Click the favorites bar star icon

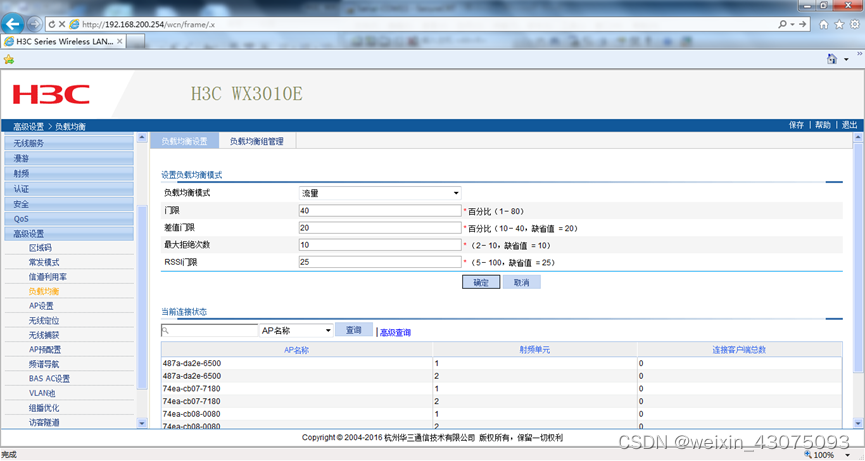[9, 59]
